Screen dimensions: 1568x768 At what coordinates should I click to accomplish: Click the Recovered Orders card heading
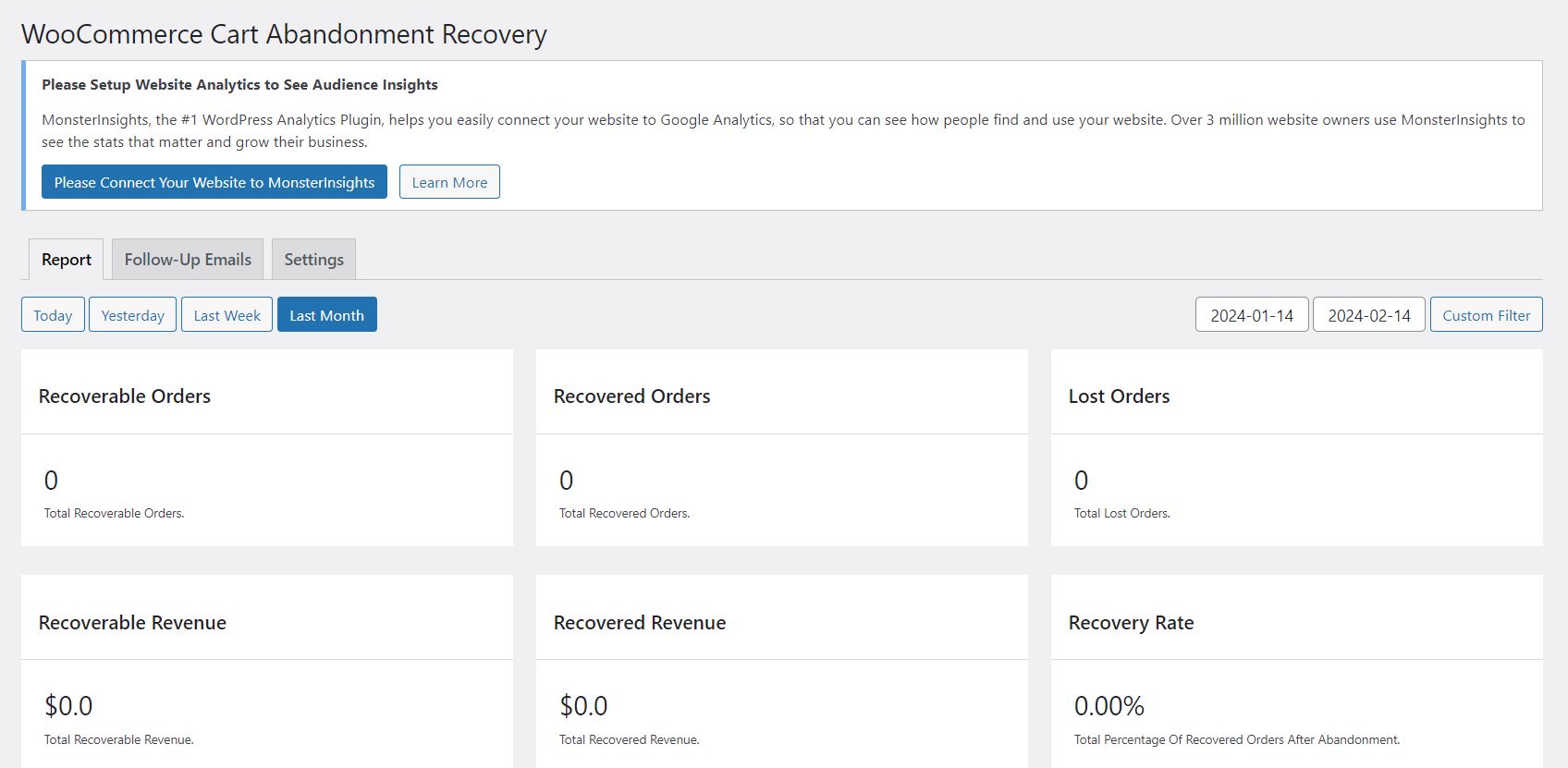(631, 396)
